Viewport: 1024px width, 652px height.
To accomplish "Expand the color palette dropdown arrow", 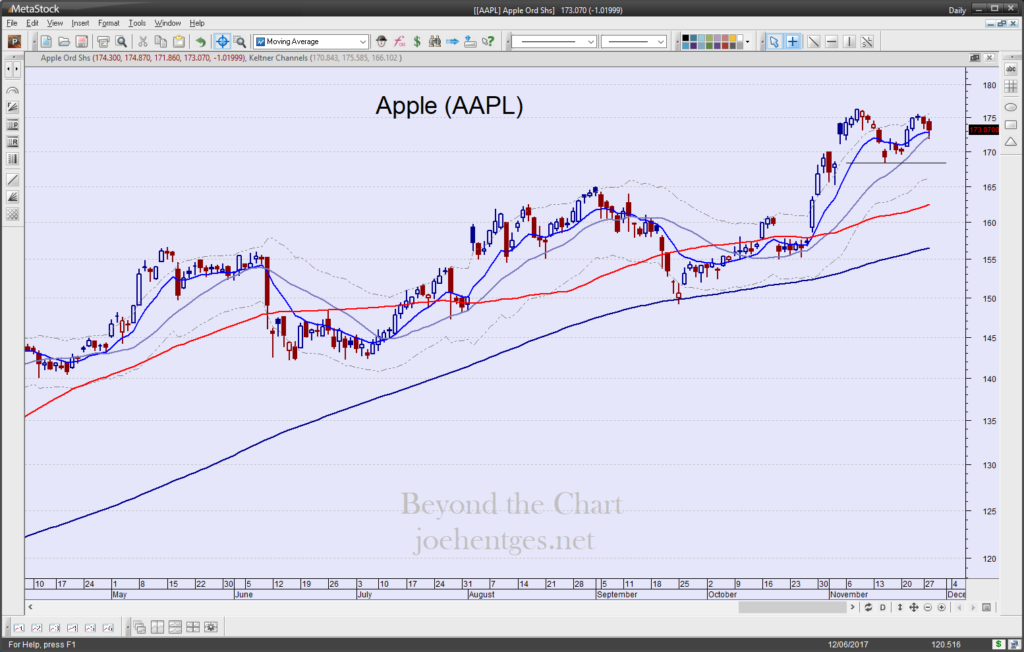I will (x=748, y=42).
